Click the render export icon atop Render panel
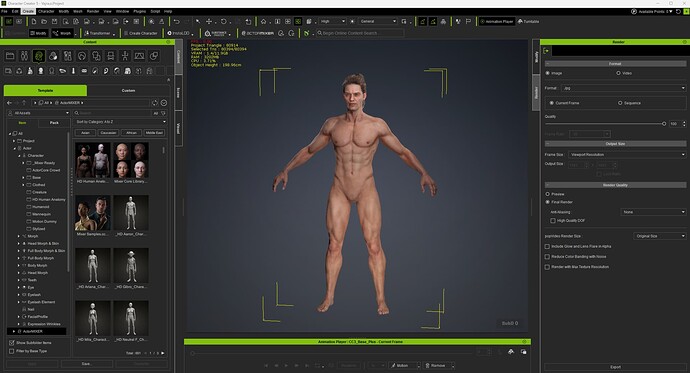The image size is (690, 373). pyautogui.click(x=547, y=51)
